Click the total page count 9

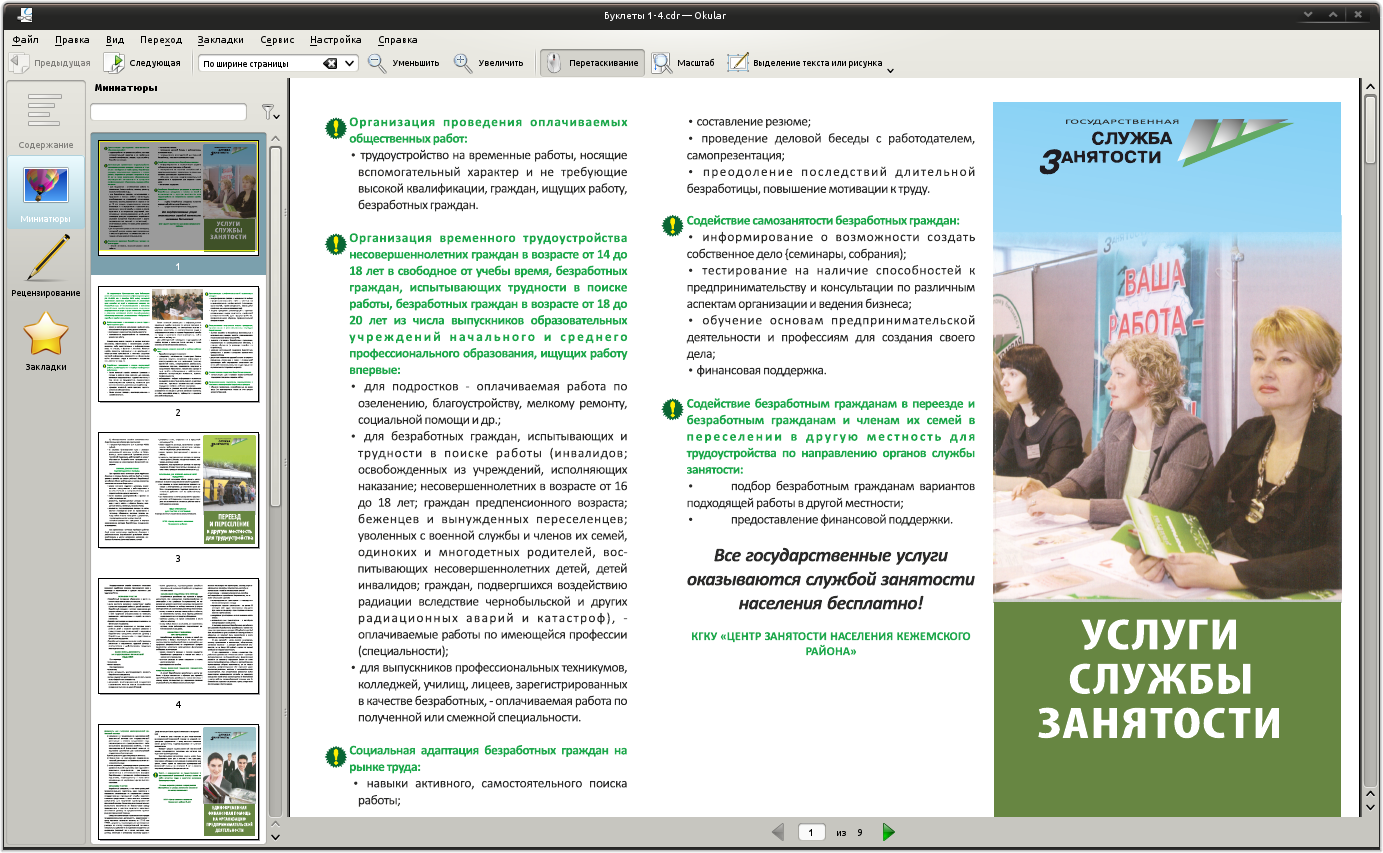[859, 832]
